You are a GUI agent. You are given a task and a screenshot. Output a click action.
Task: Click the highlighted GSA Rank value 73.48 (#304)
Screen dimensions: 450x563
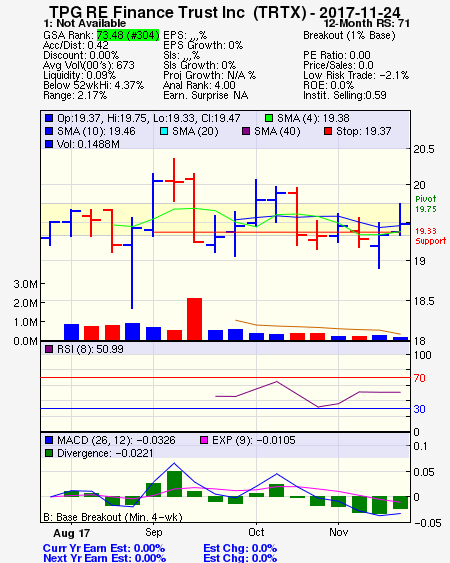coord(128,35)
